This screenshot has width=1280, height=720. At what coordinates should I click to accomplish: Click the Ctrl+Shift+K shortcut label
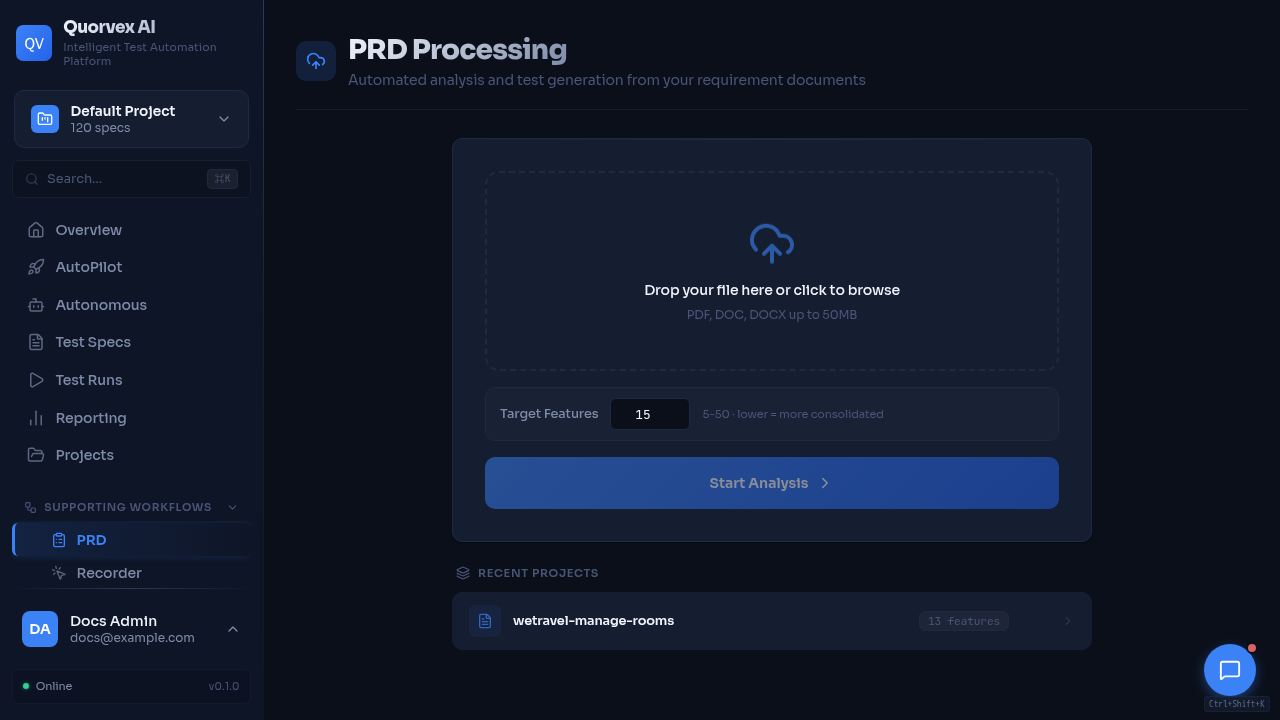point(1237,704)
